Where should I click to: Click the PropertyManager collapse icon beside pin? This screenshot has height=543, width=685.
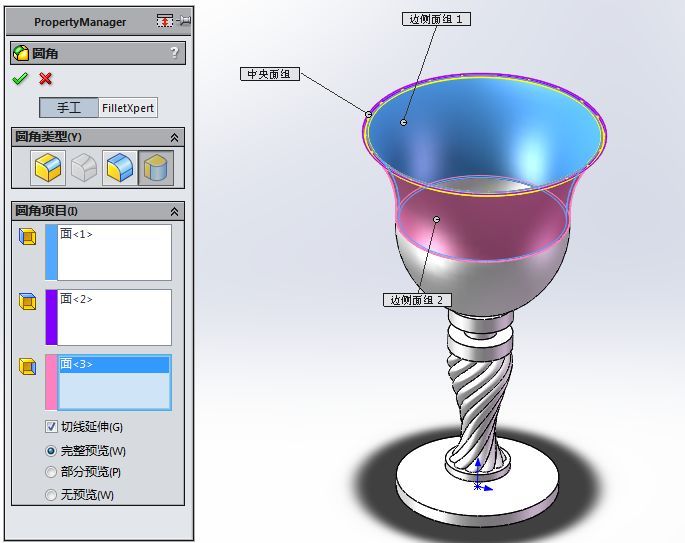point(165,21)
